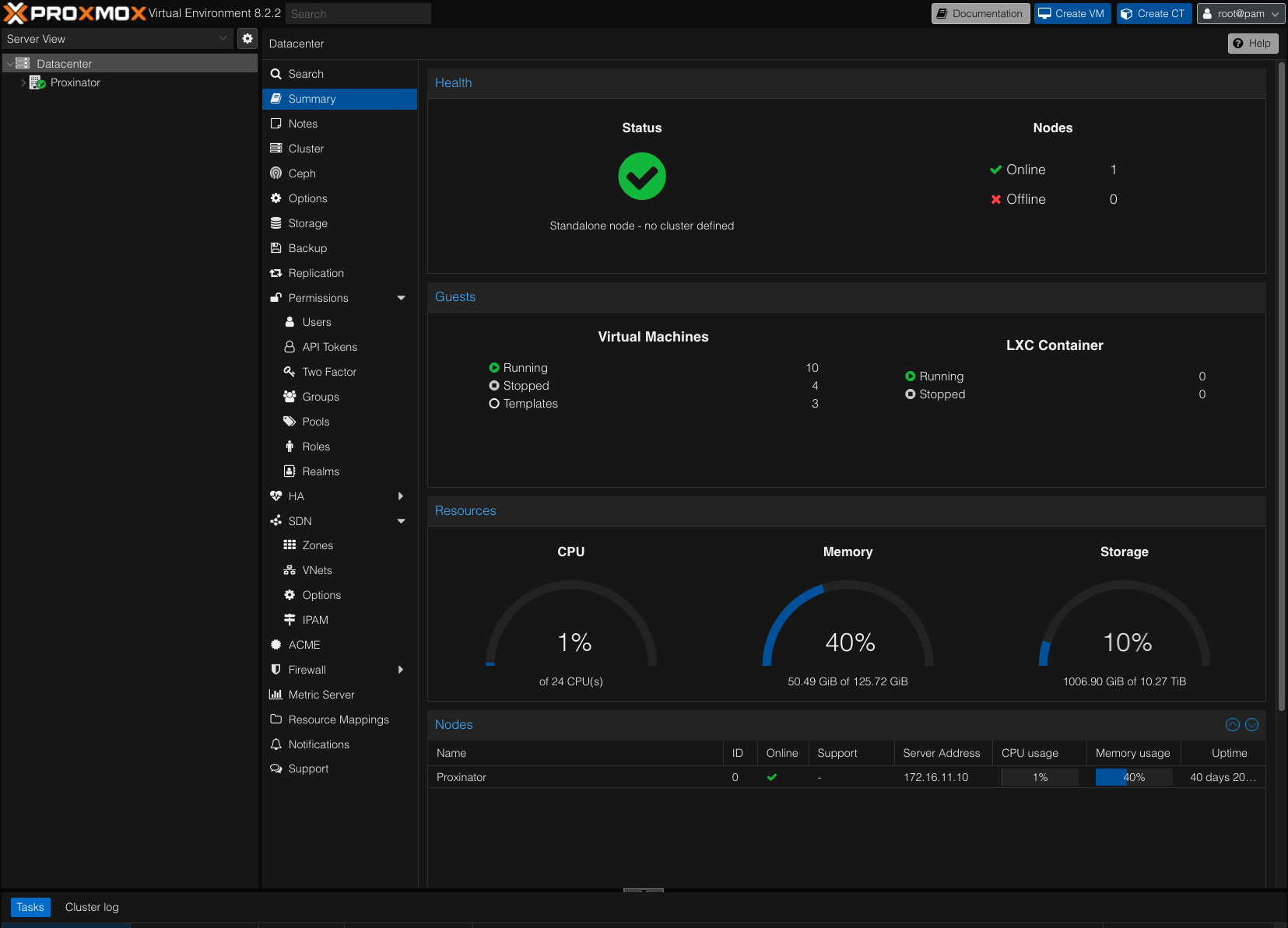The width and height of the screenshot is (1288, 928).
Task: Click the Memory usage bar for Proxinator
Action: point(1133,776)
